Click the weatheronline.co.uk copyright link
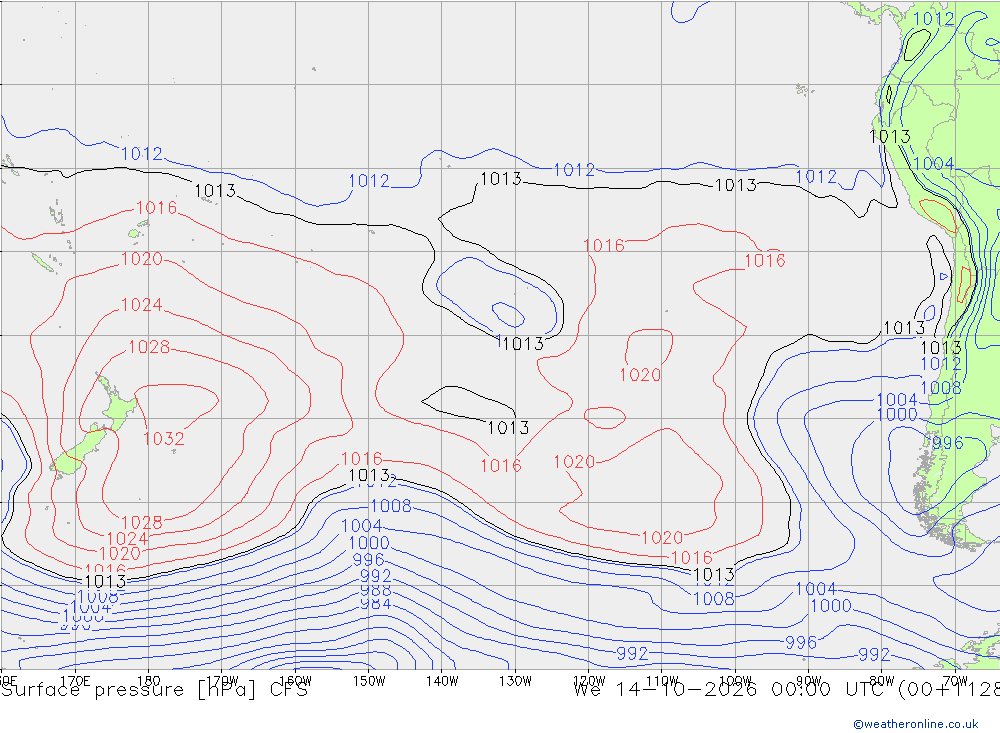This screenshot has width=1000, height=733. (916, 724)
